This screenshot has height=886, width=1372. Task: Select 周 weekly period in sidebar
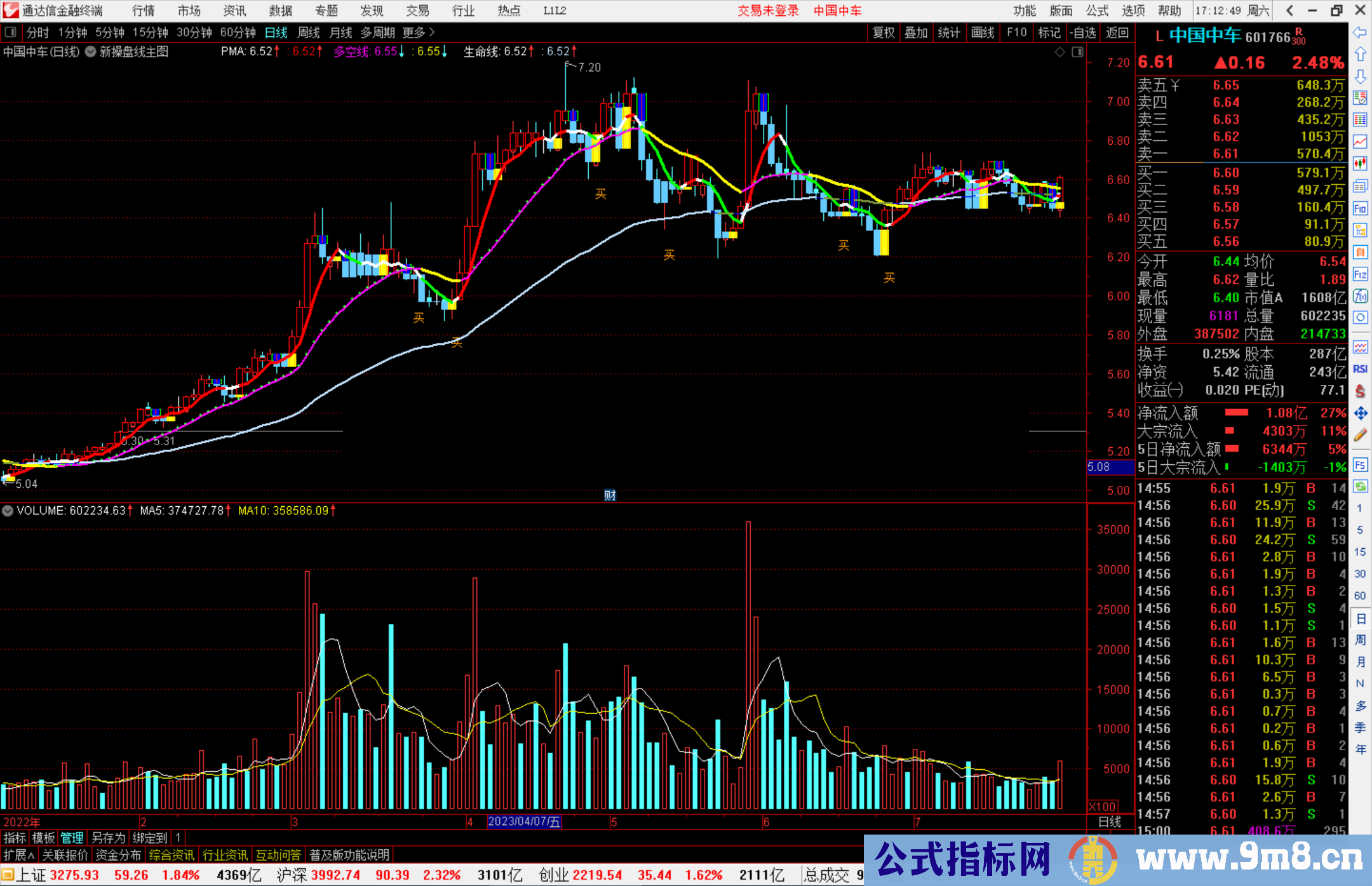pyautogui.click(x=1360, y=640)
